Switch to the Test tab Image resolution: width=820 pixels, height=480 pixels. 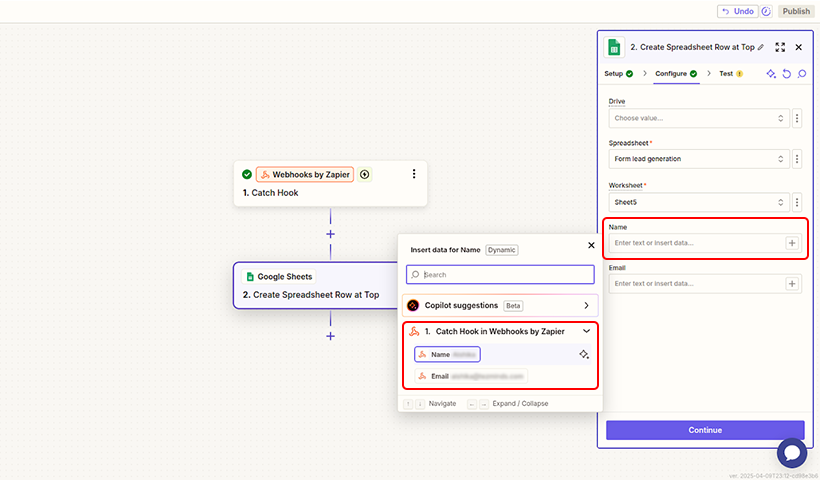coord(731,74)
